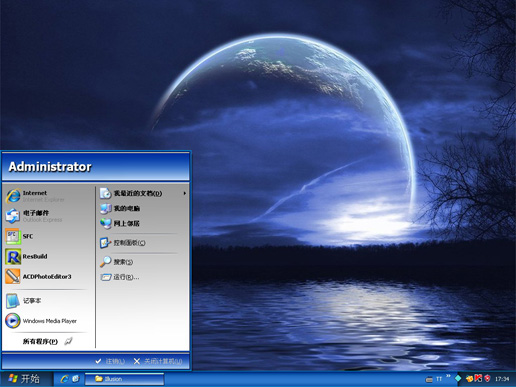Expand hidden taskbar items with » chevron
Viewport: 516px width, 387px height.
coord(448,376)
